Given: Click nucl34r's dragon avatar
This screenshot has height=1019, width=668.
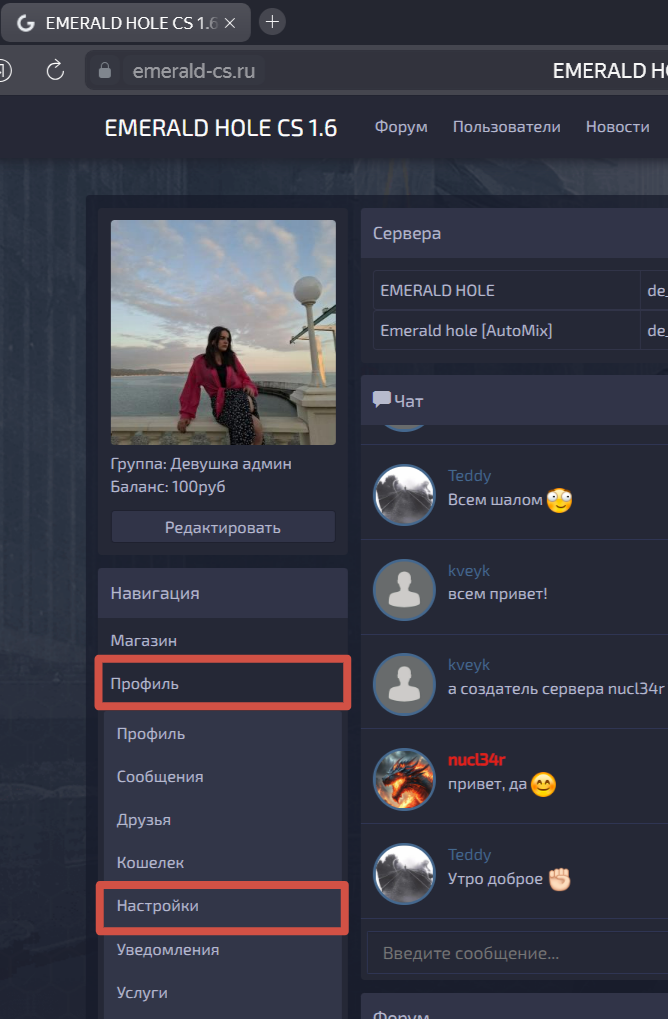Looking at the screenshot, I should [404, 779].
